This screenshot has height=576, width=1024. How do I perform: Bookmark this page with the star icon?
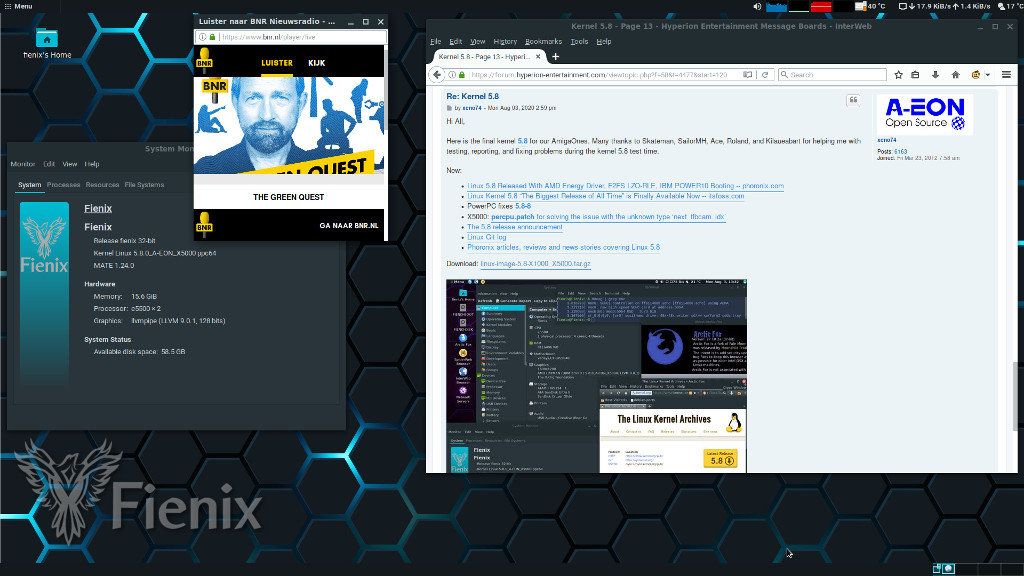point(899,74)
